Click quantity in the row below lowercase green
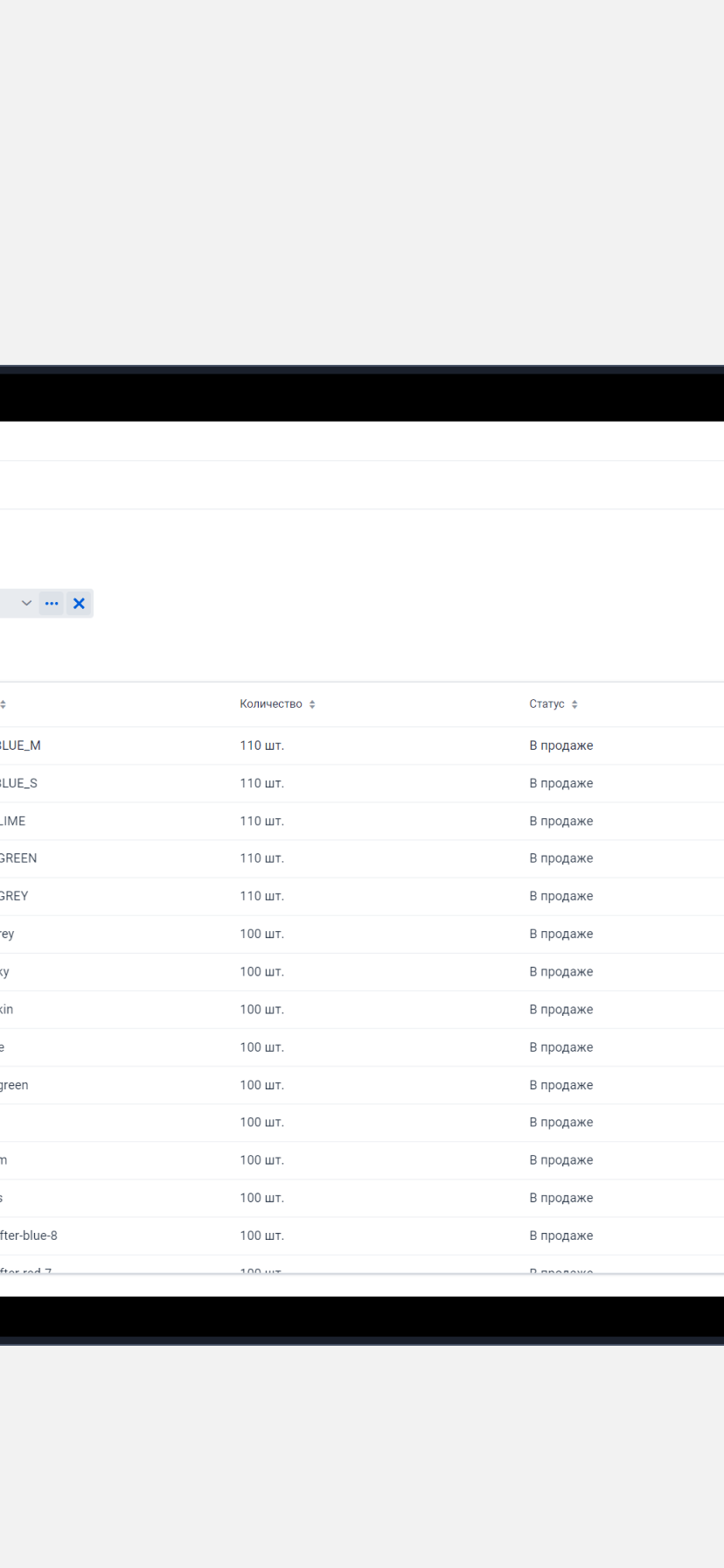Image resolution: width=724 pixels, height=1568 pixels. click(261, 1123)
